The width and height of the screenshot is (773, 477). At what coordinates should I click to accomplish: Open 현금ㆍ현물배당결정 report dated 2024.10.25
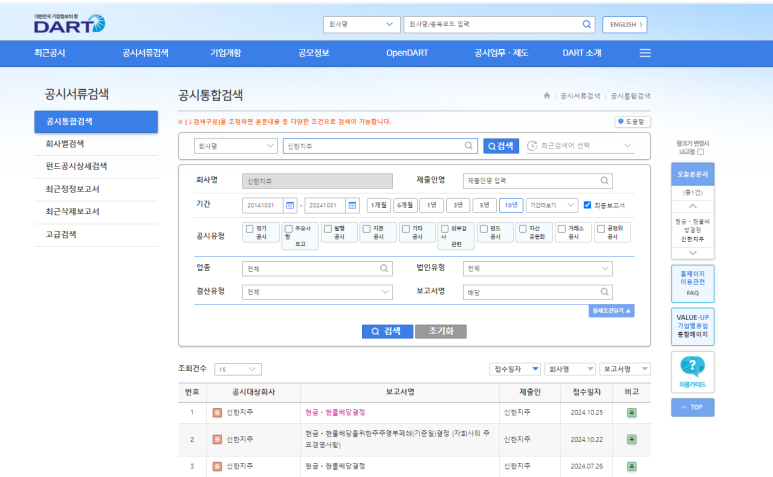click(335, 412)
